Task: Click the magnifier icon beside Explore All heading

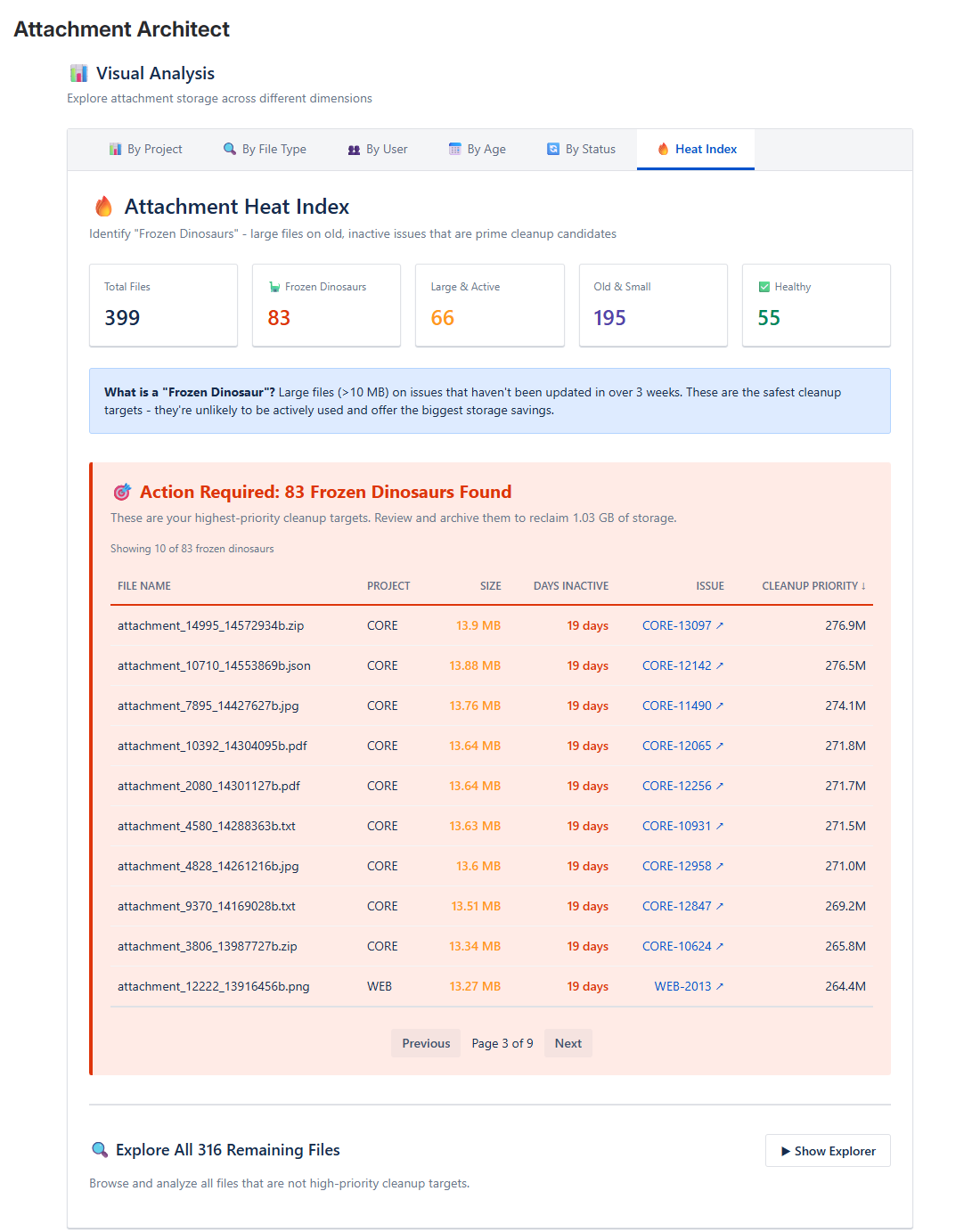Action: pos(100,1149)
